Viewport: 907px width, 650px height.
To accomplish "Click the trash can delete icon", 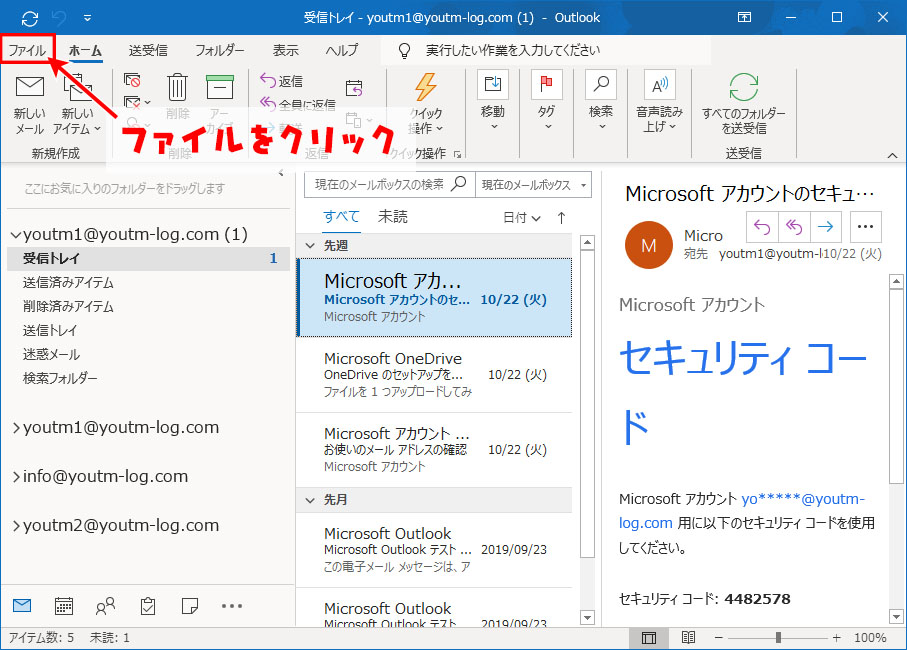I will click(178, 88).
